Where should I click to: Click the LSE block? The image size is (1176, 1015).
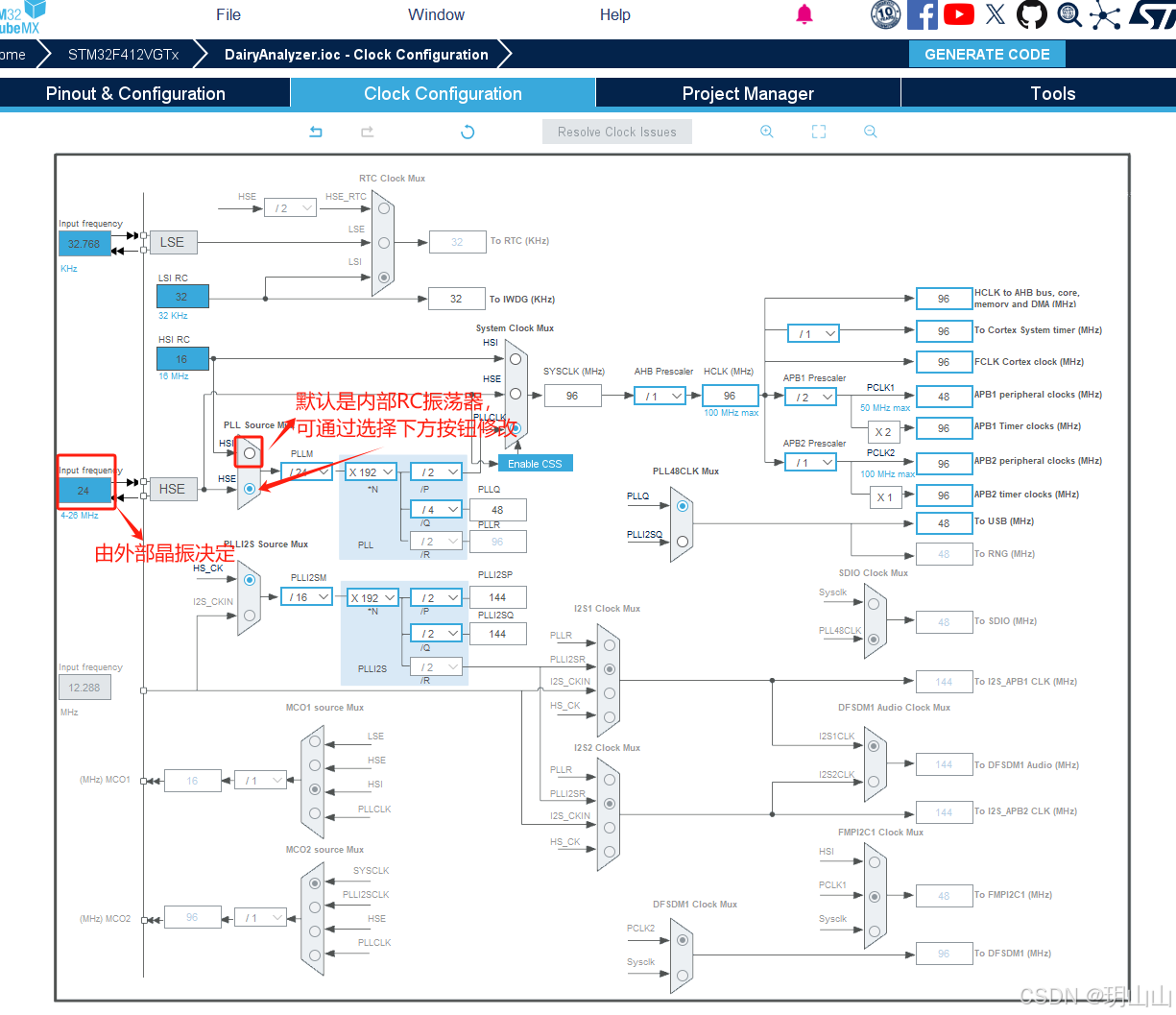(172, 242)
